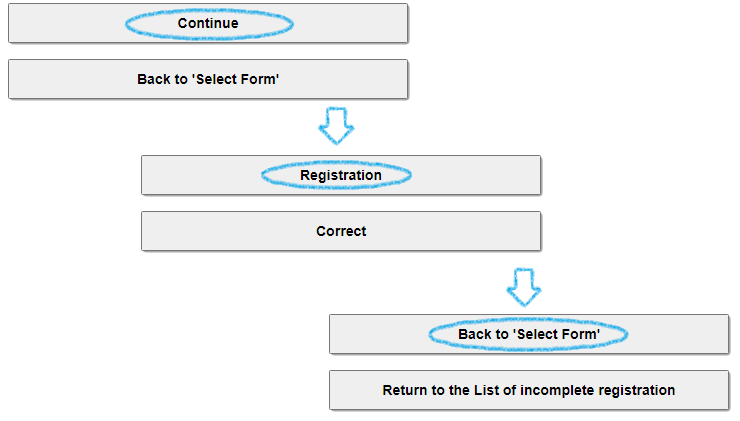740x421 pixels.
Task: Click blue arrow above lower Back to 'Select Form'
Action: click(524, 286)
